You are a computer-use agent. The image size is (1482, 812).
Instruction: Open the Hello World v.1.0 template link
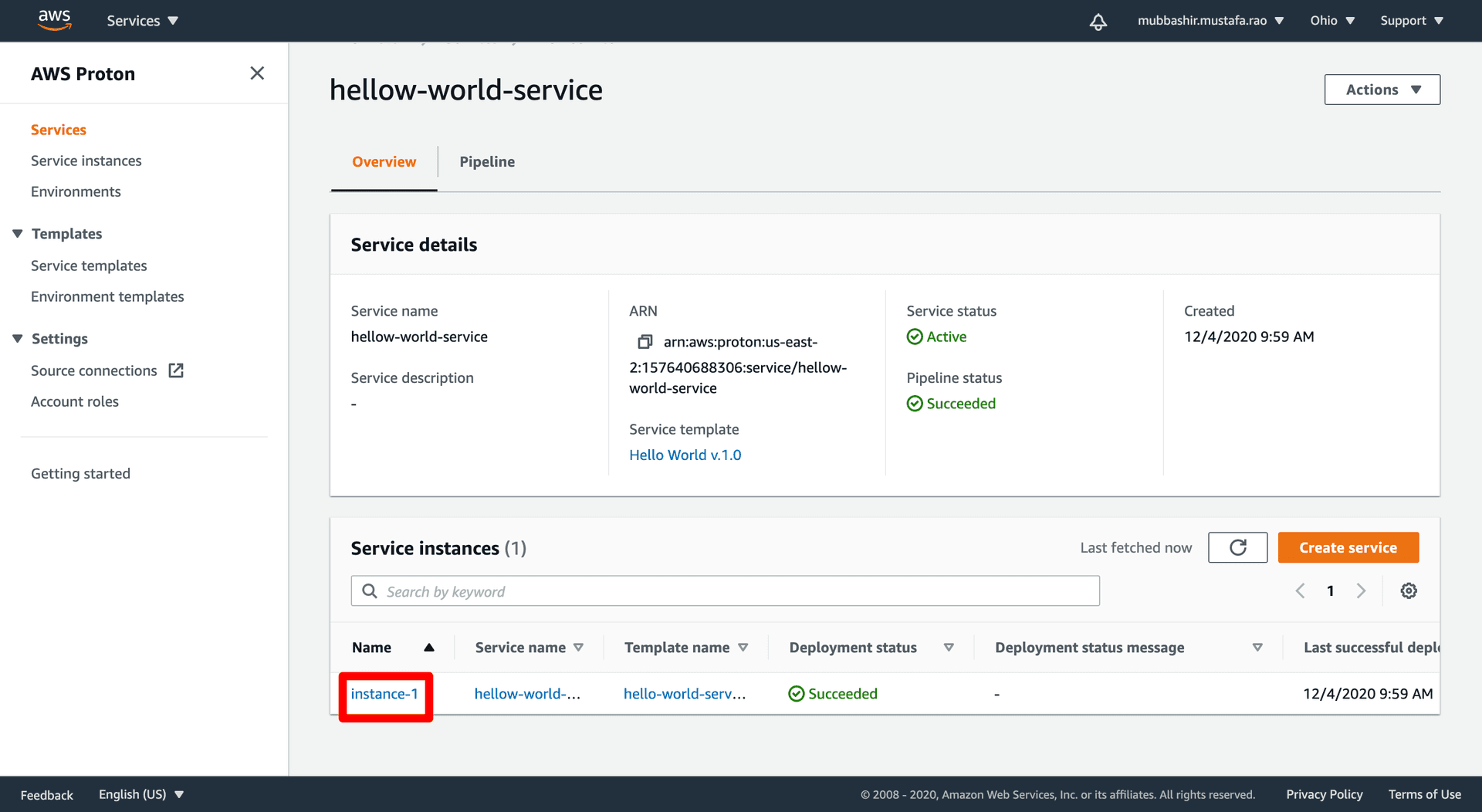pyautogui.click(x=685, y=455)
